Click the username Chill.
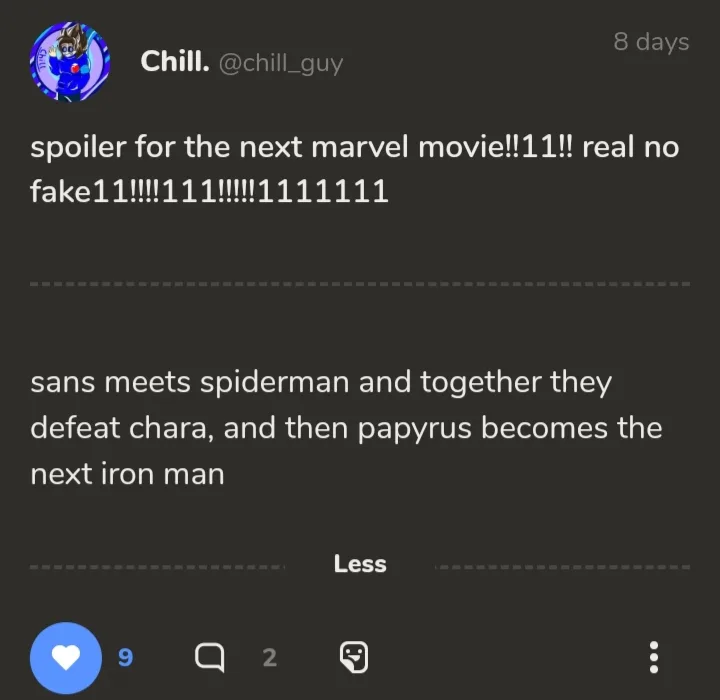The image size is (720, 700). tap(174, 62)
